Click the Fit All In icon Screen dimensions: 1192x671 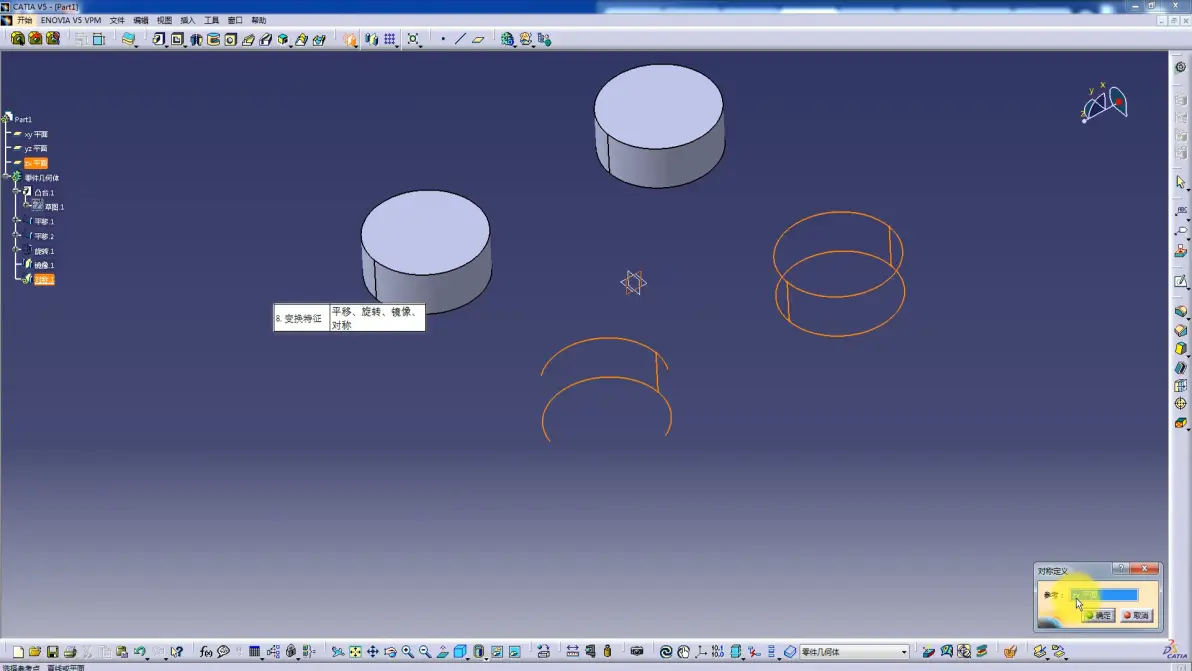click(x=355, y=652)
